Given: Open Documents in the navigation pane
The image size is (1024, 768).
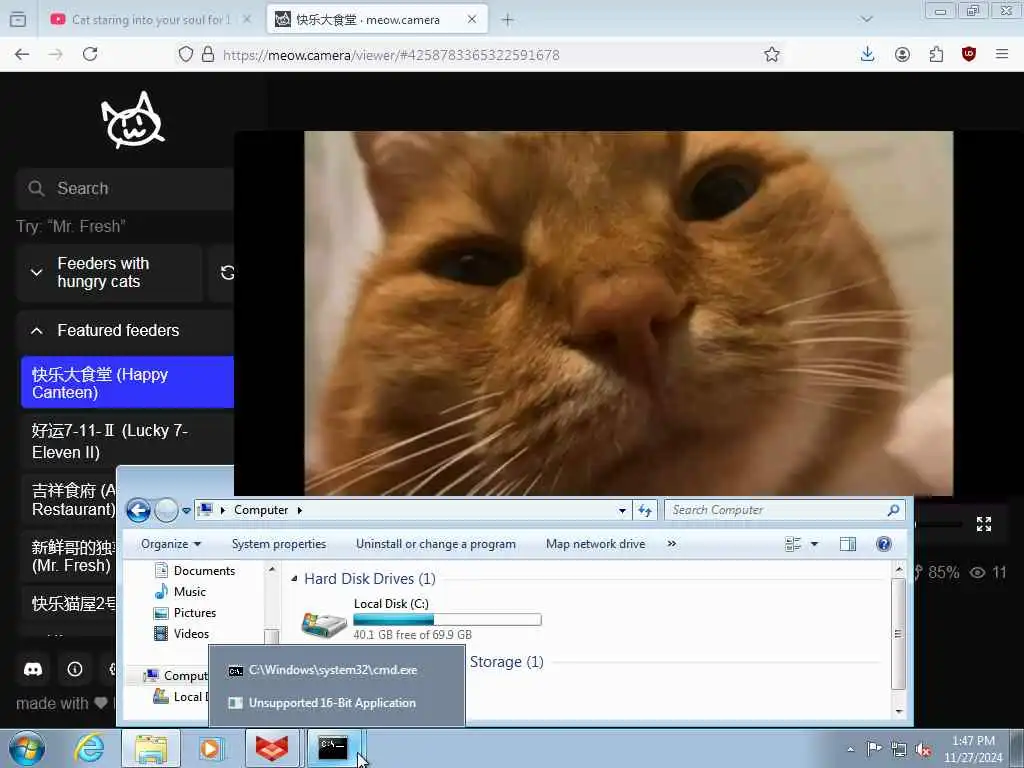Looking at the screenshot, I should pyautogui.click(x=195, y=571).
